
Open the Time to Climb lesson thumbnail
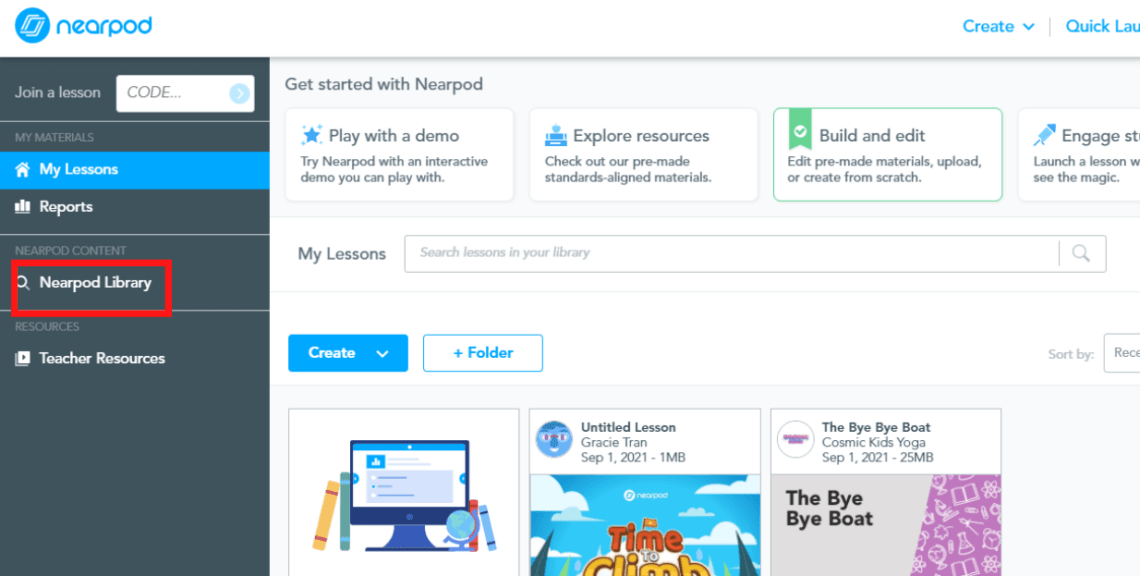pos(644,525)
